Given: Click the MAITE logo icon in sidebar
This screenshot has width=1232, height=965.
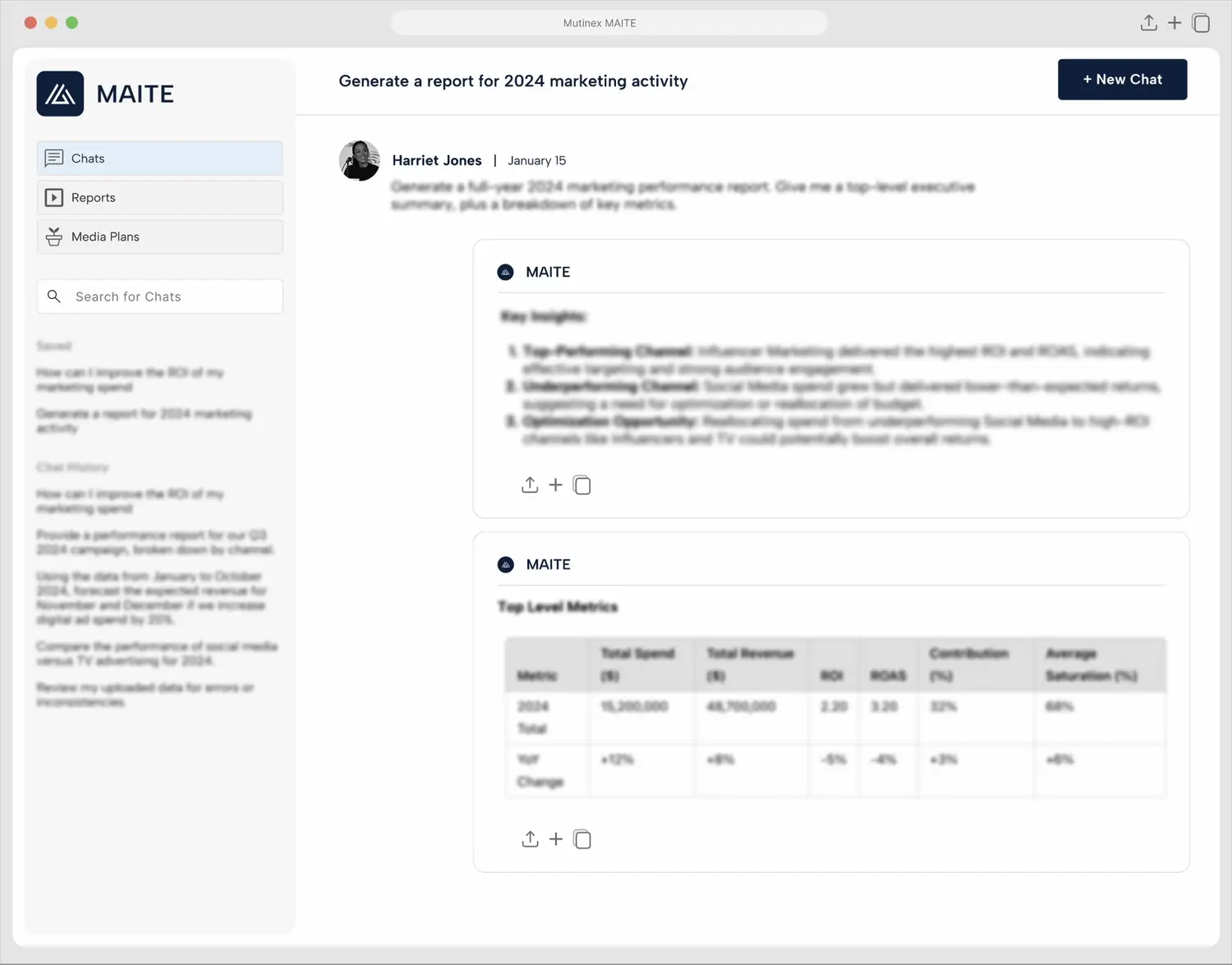Looking at the screenshot, I should coord(60,94).
